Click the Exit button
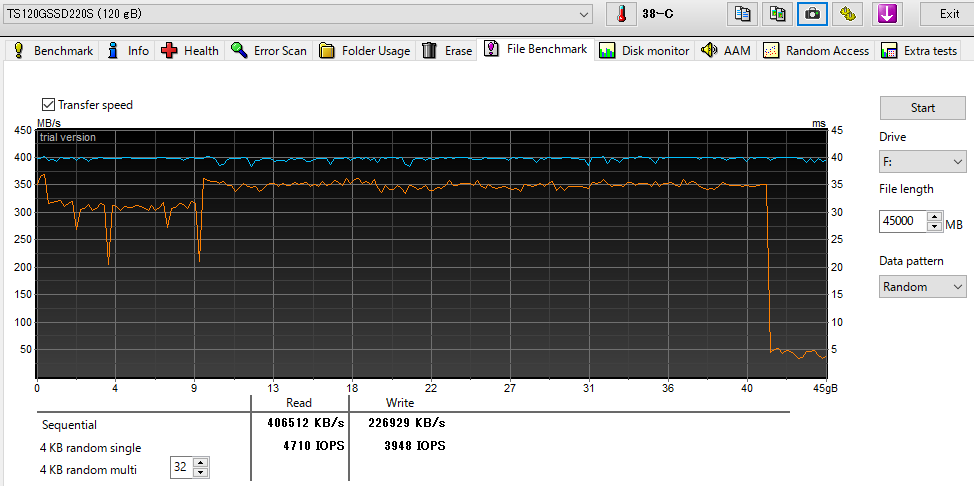 pos(949,14)
